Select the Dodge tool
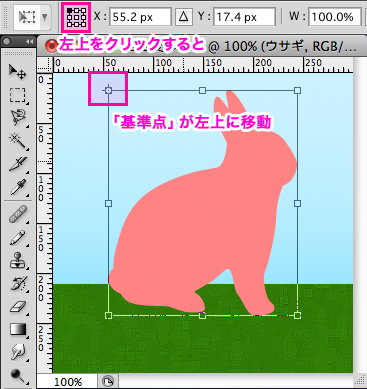 pyautogui.click(x=17, y=376)
